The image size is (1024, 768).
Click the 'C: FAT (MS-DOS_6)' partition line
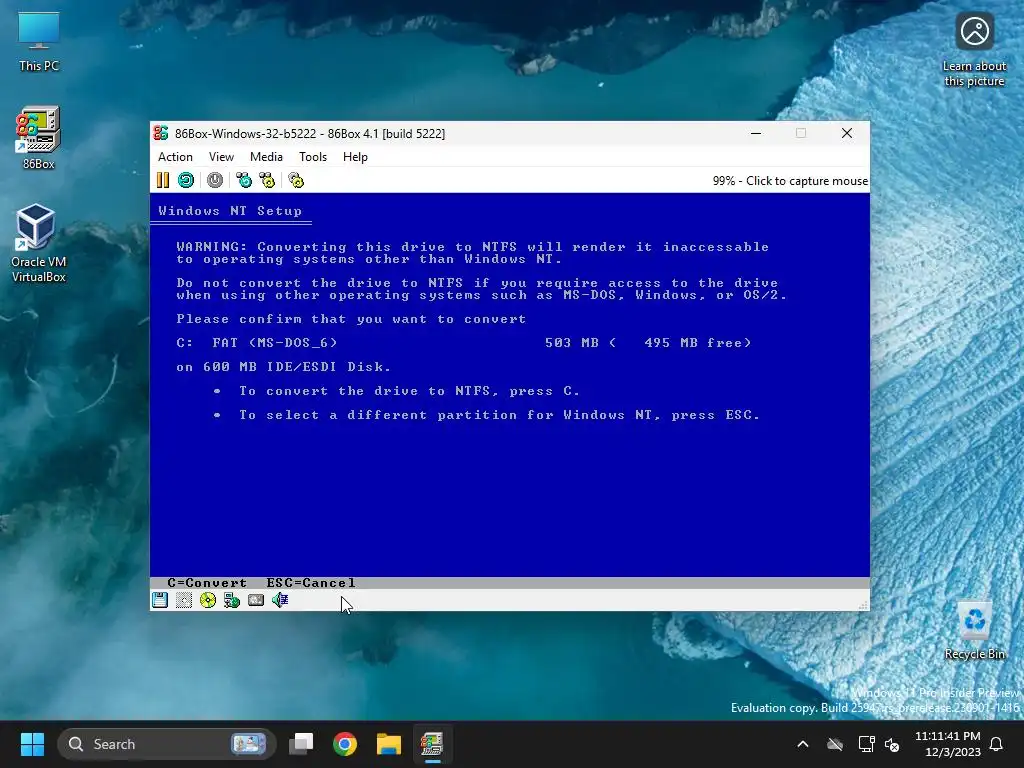tap(257, 343)
